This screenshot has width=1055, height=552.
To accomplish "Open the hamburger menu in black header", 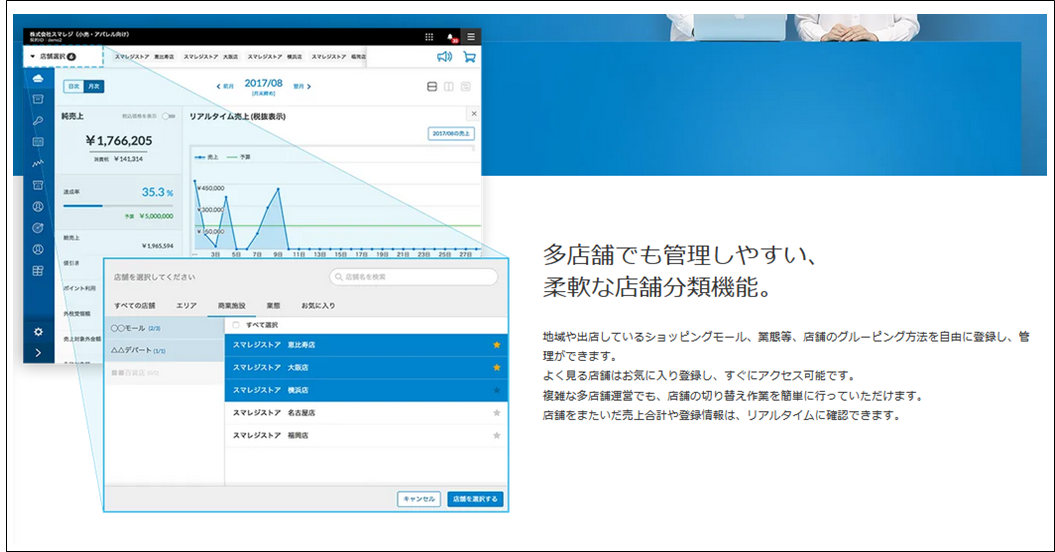I will pos(471,37).
